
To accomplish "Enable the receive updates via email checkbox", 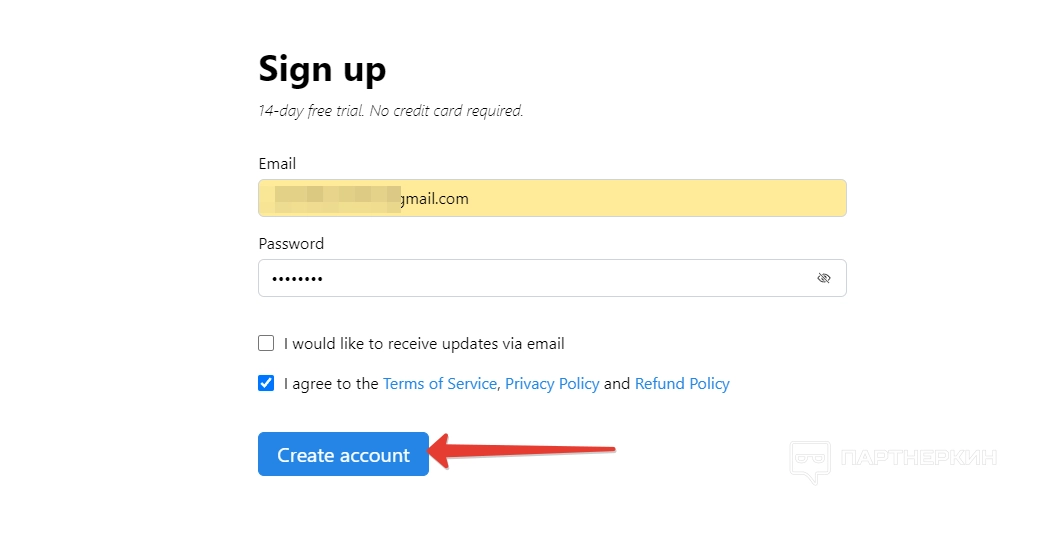I will point(266,343).
